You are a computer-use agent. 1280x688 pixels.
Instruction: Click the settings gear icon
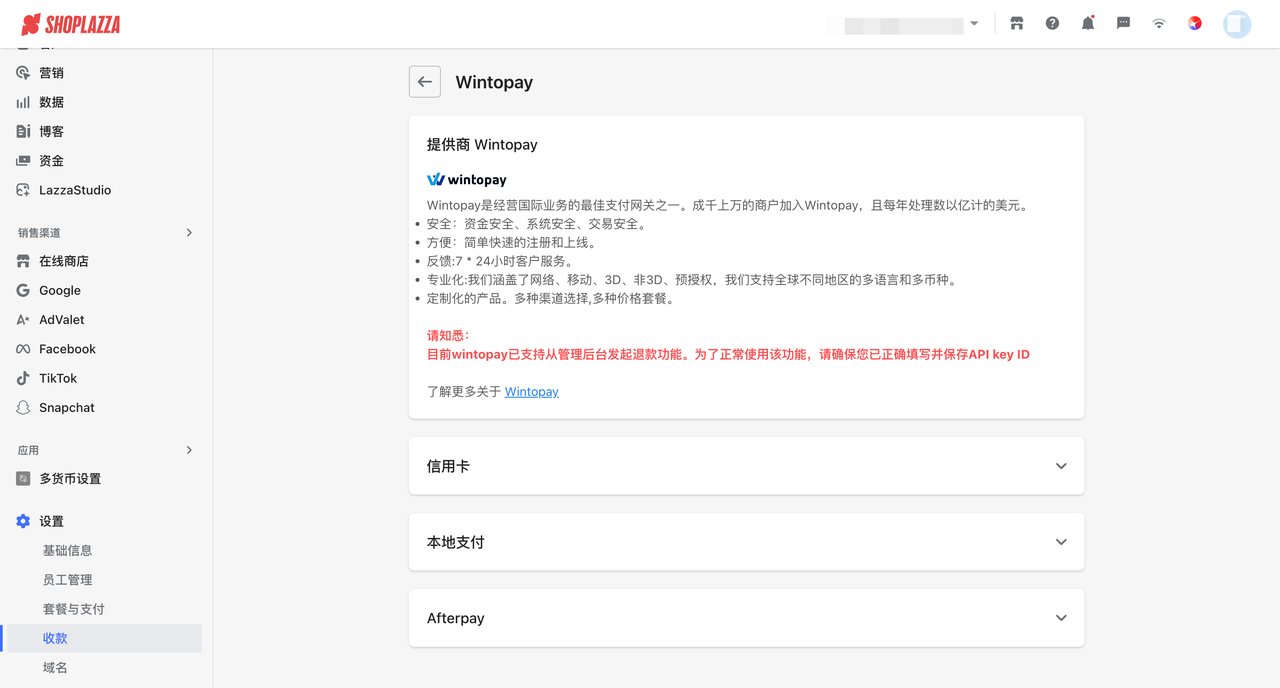pos(23,521)
